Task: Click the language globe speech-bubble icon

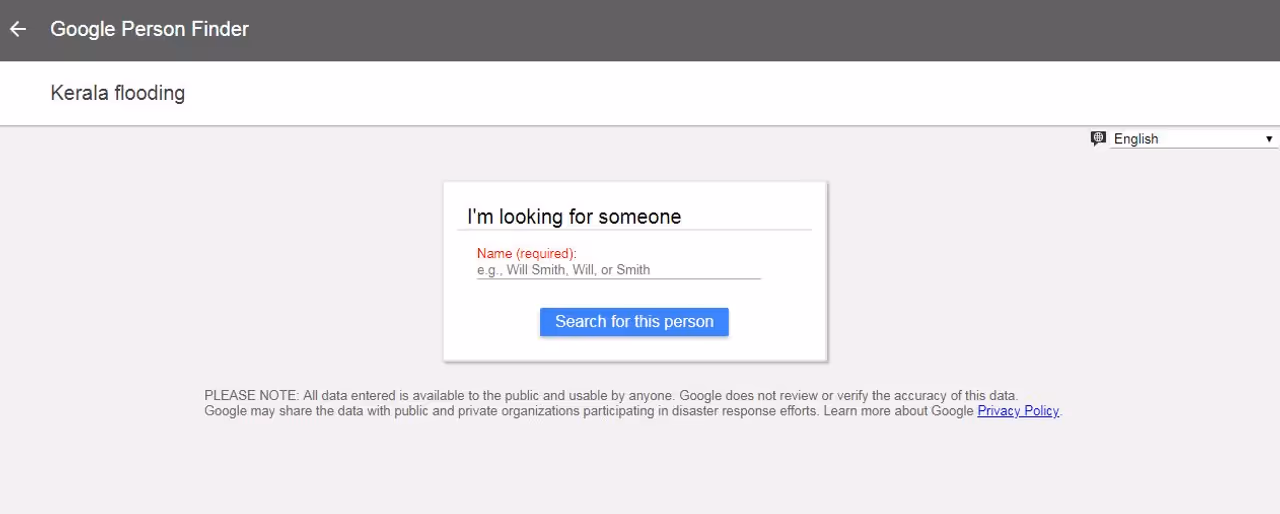Action: tap(1098, 139)
